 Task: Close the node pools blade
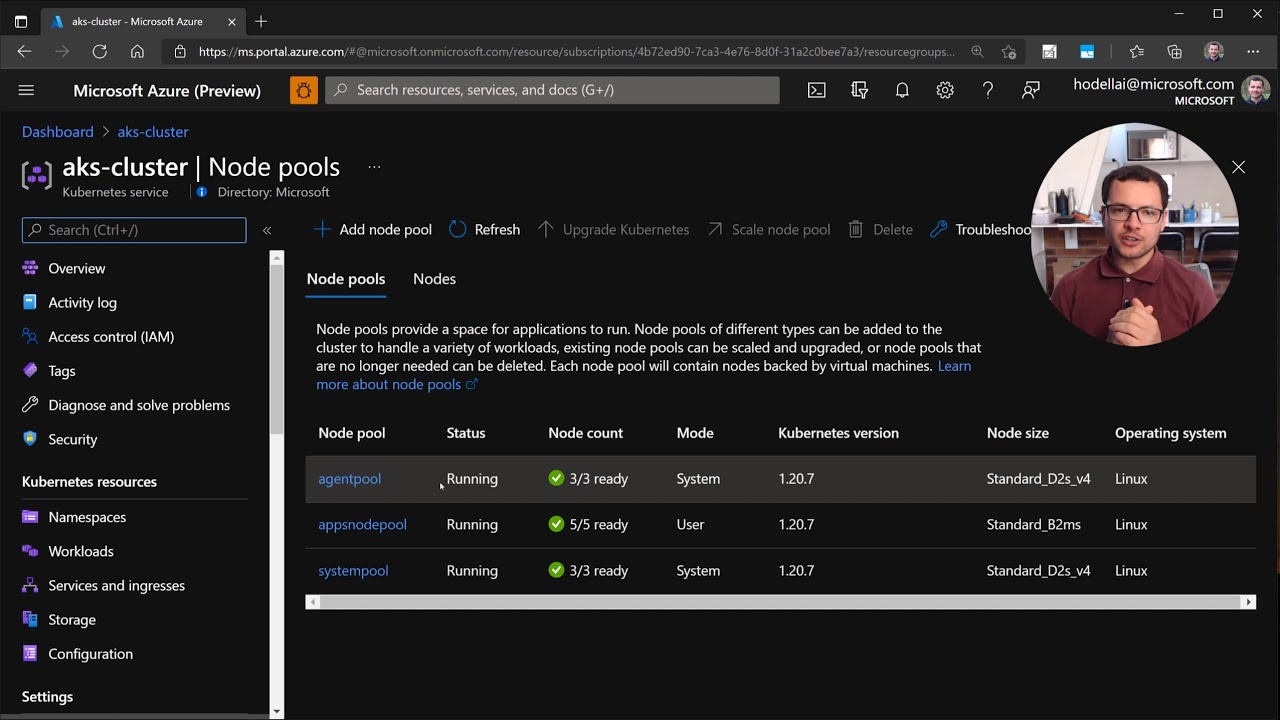click(1238, 167)
